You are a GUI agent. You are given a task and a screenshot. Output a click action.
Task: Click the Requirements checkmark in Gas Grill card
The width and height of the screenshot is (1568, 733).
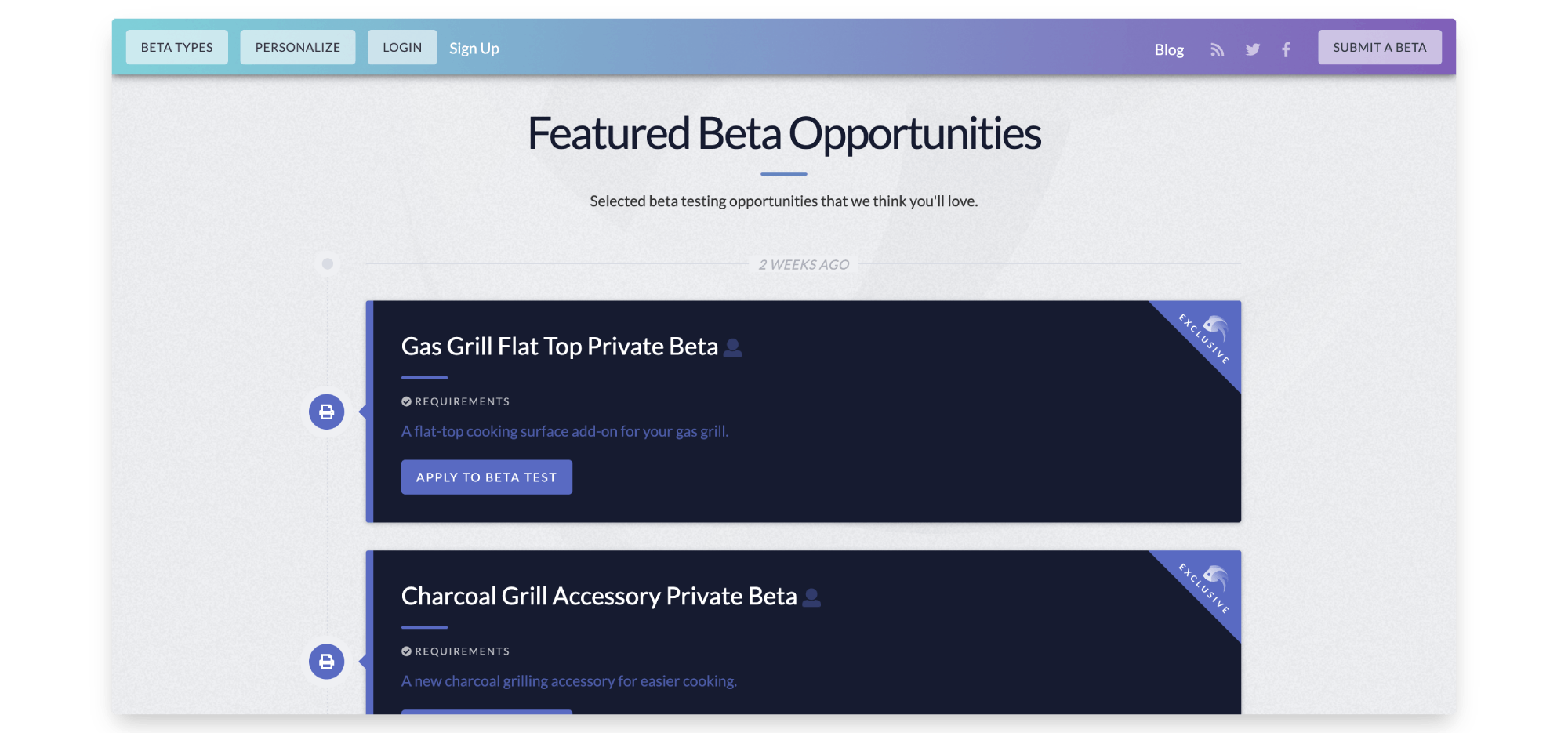coord(406,401)
